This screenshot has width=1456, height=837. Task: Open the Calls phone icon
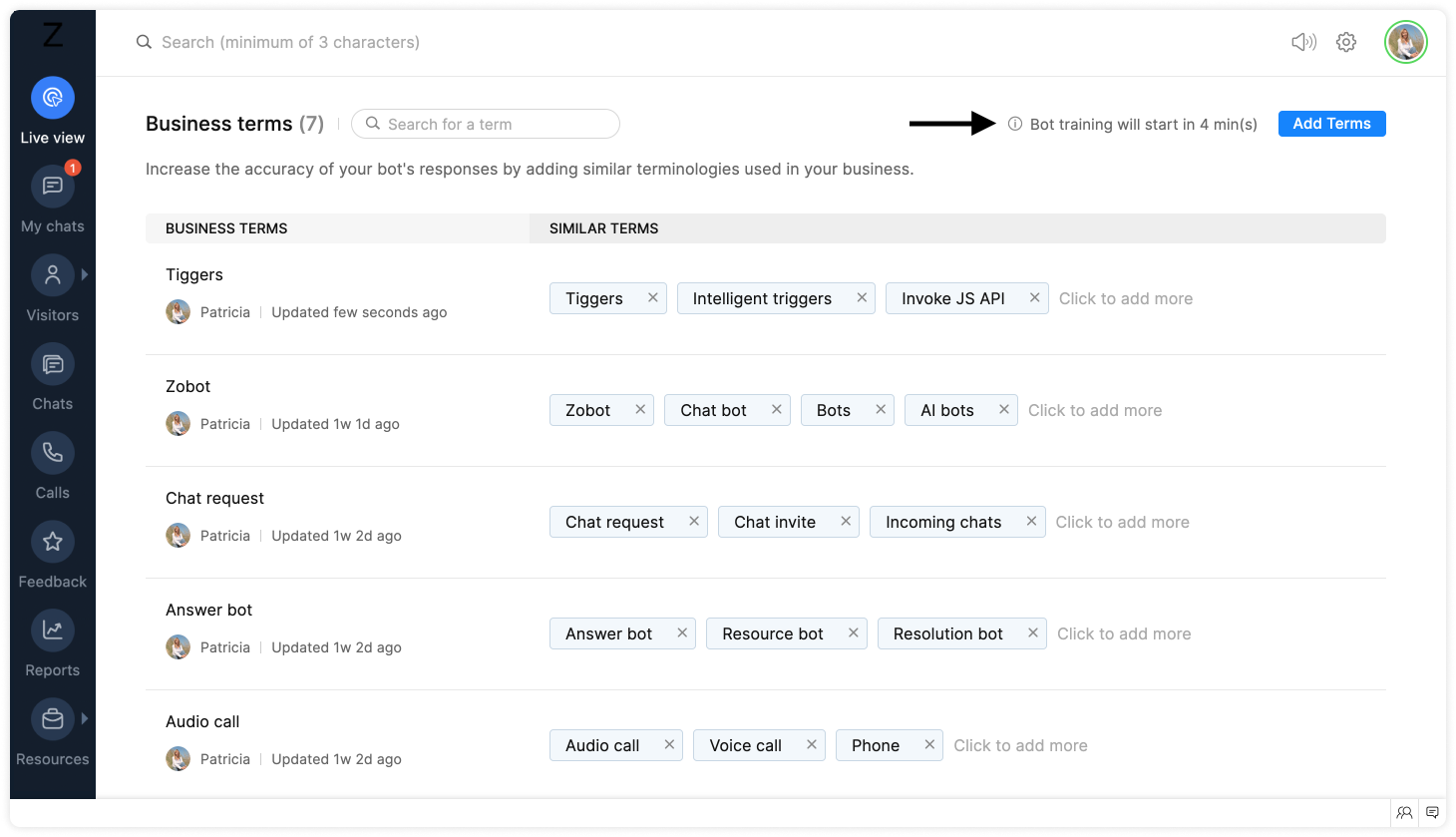pos(53,453)
